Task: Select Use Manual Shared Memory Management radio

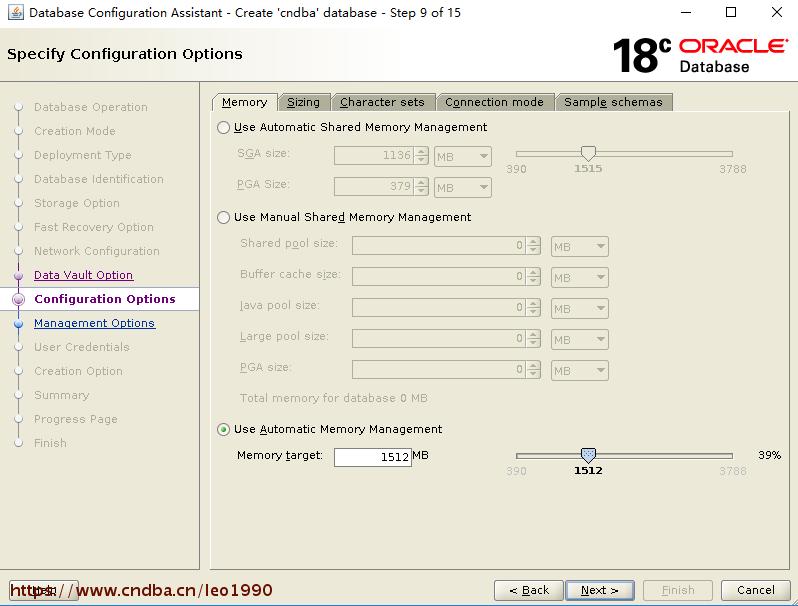Action: [x=223, y=217]
